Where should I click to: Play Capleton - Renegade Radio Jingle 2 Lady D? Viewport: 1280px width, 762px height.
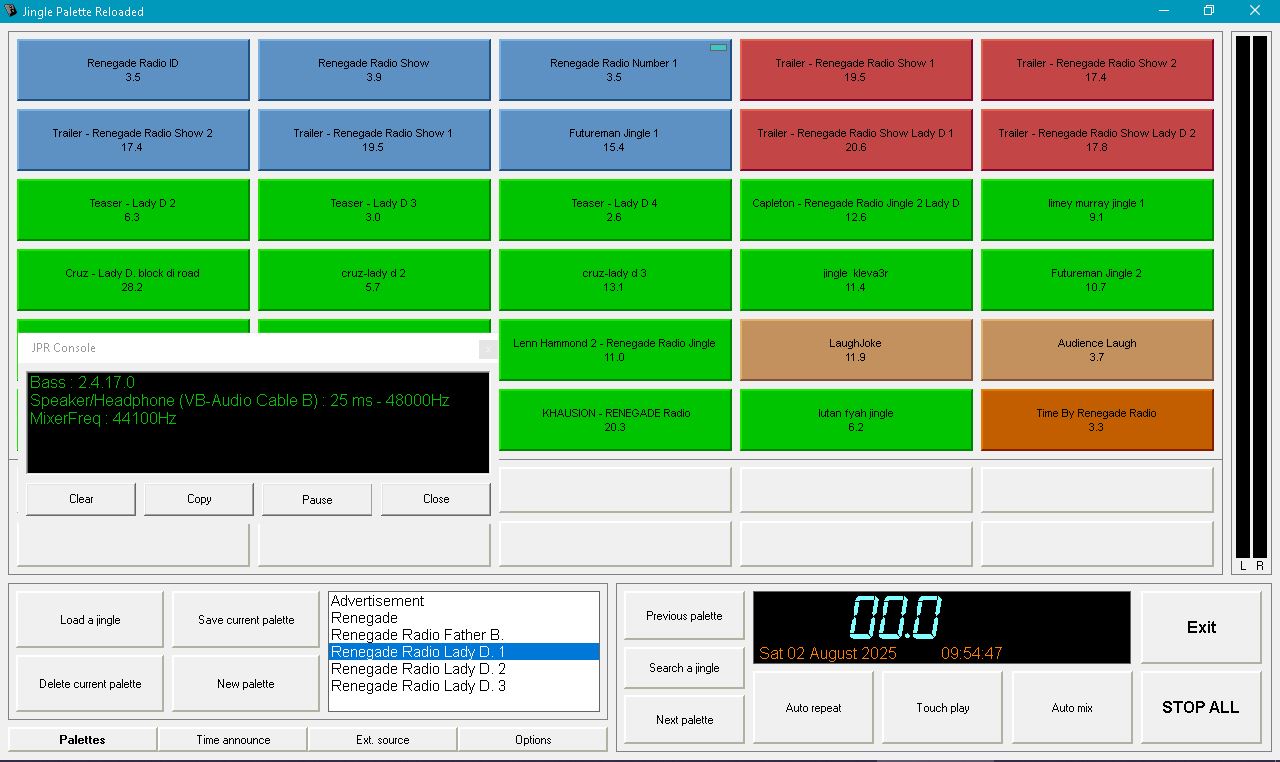click(856, 210)
